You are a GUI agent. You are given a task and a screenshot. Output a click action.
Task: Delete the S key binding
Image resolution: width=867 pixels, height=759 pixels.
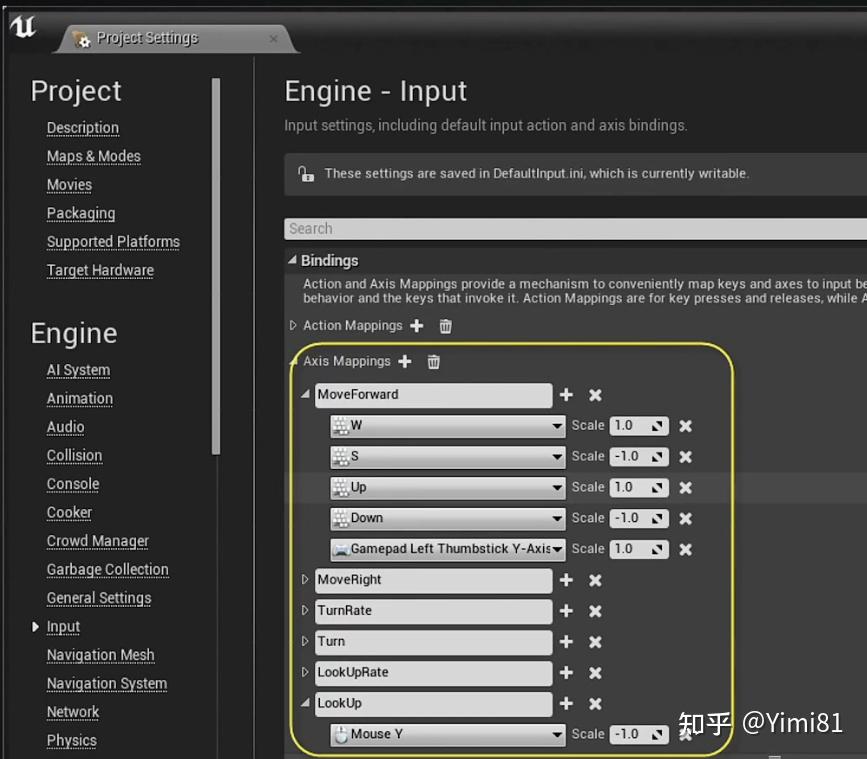(x=685, y=457)
